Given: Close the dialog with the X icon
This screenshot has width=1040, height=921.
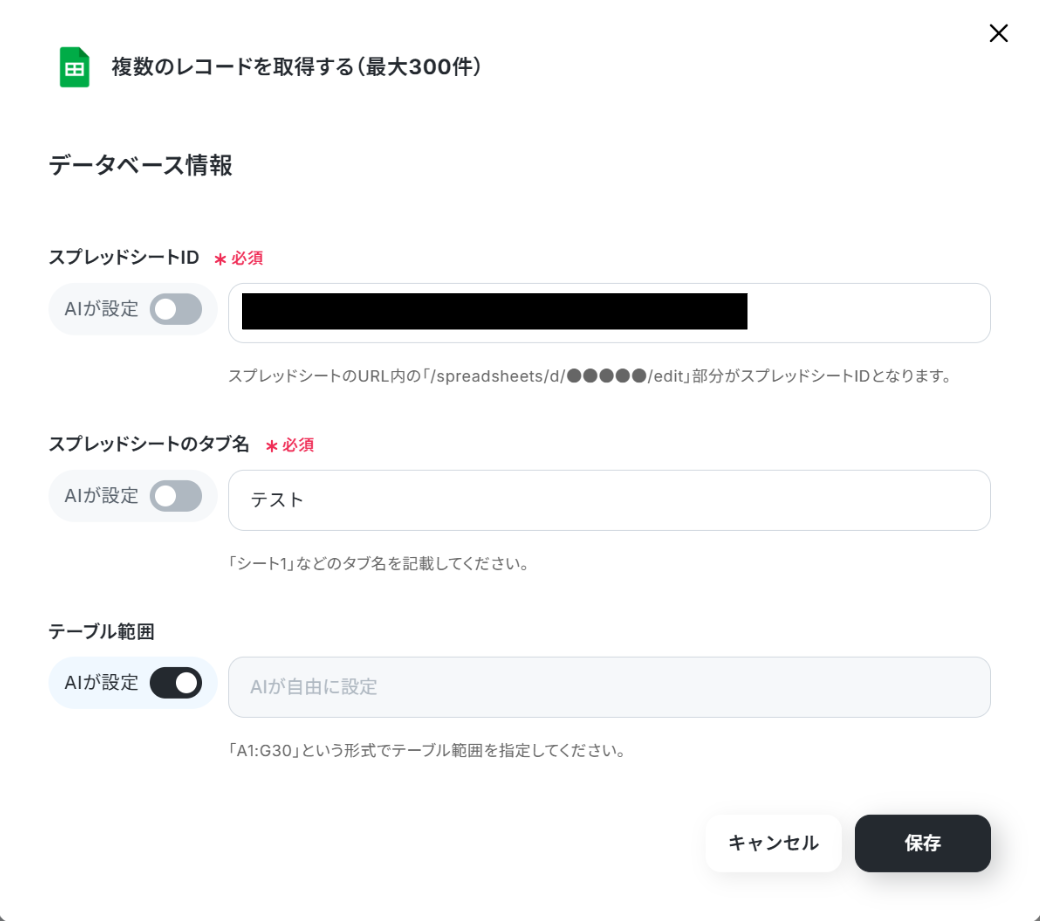Looking at the screenshot, I should click(x=998, y=33).
